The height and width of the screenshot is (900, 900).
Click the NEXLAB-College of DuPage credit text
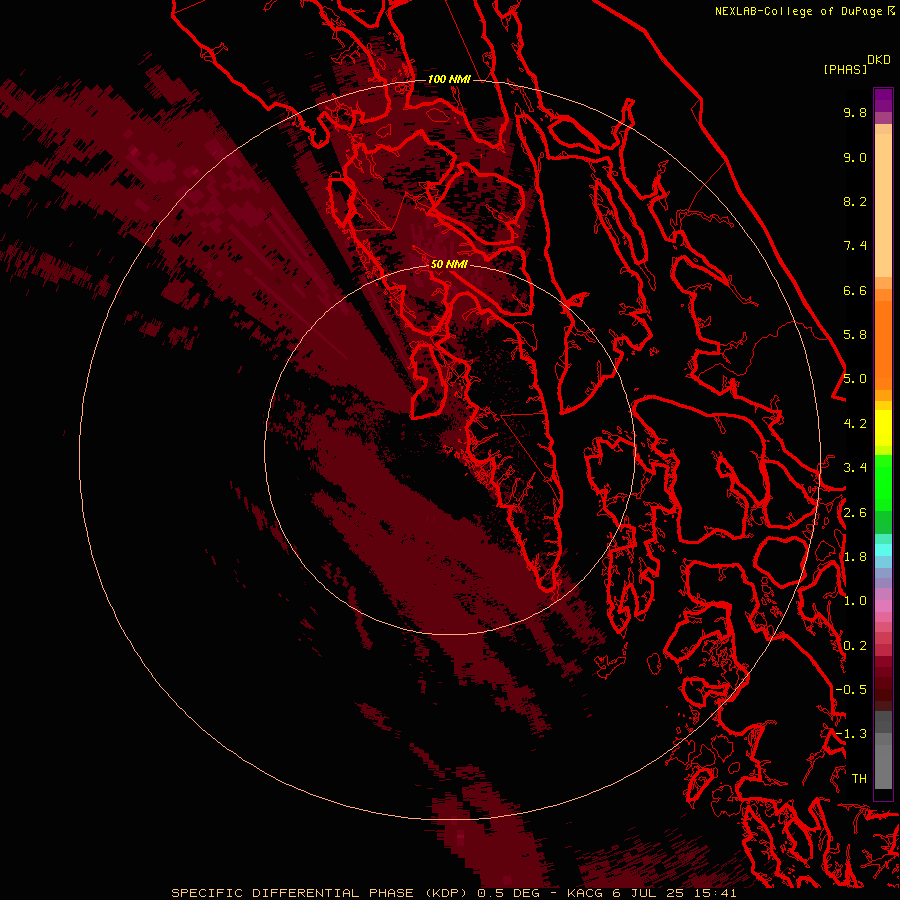pos(798,11)
